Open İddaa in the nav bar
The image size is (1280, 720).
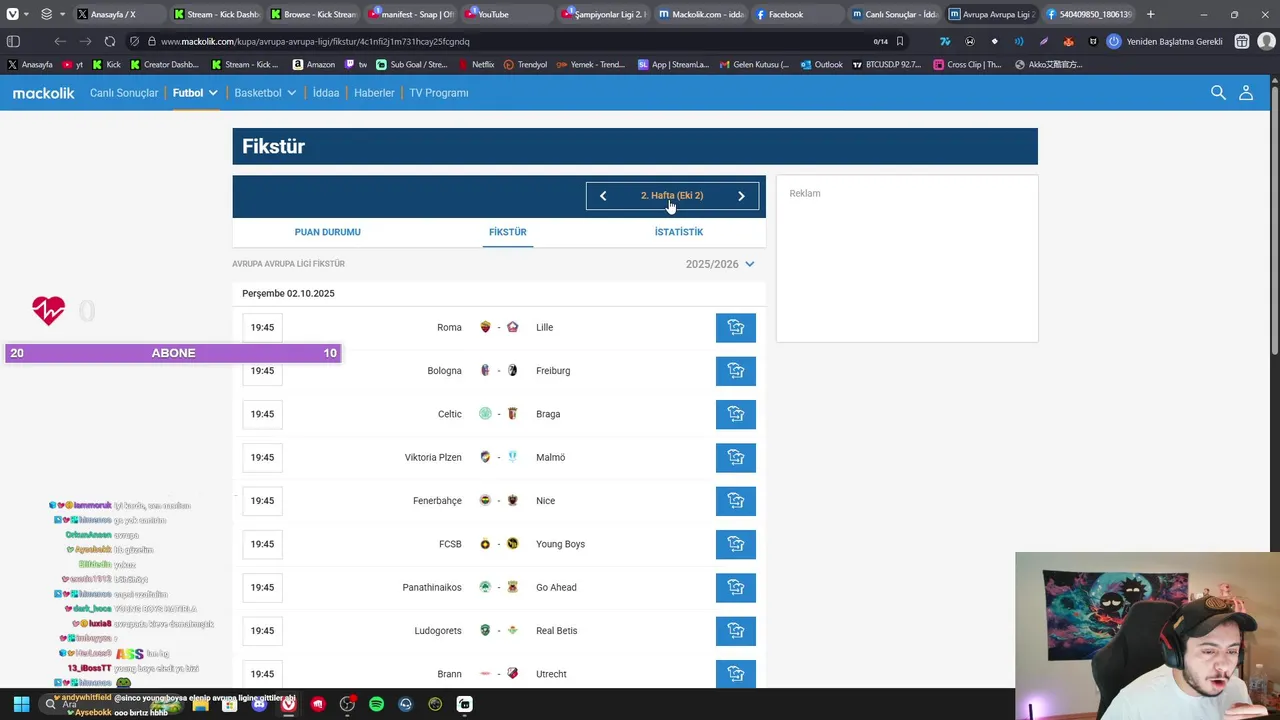[x=326, y=93]
